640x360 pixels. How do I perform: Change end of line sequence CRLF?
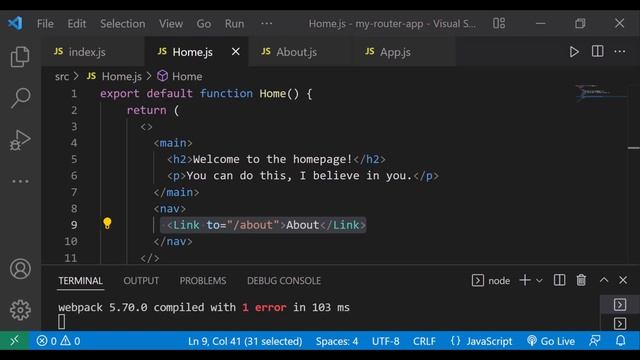click(424, 341)
